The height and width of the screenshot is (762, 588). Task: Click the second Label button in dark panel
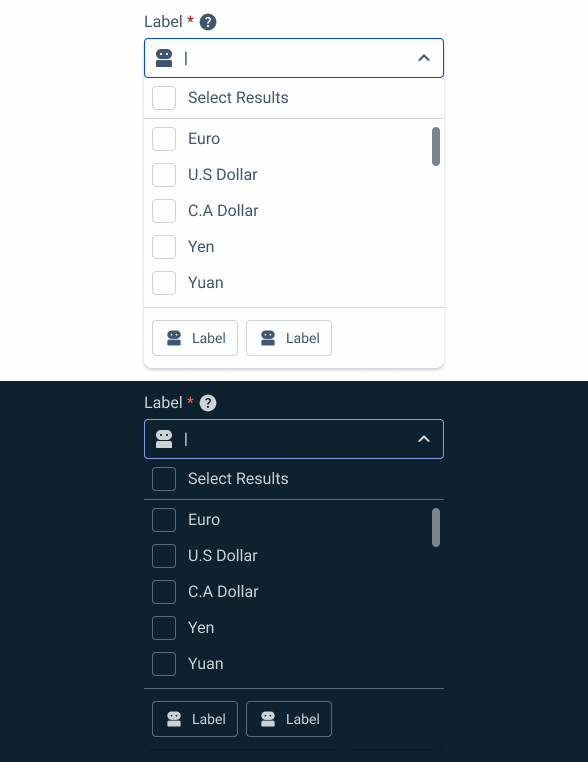[289, 719]
